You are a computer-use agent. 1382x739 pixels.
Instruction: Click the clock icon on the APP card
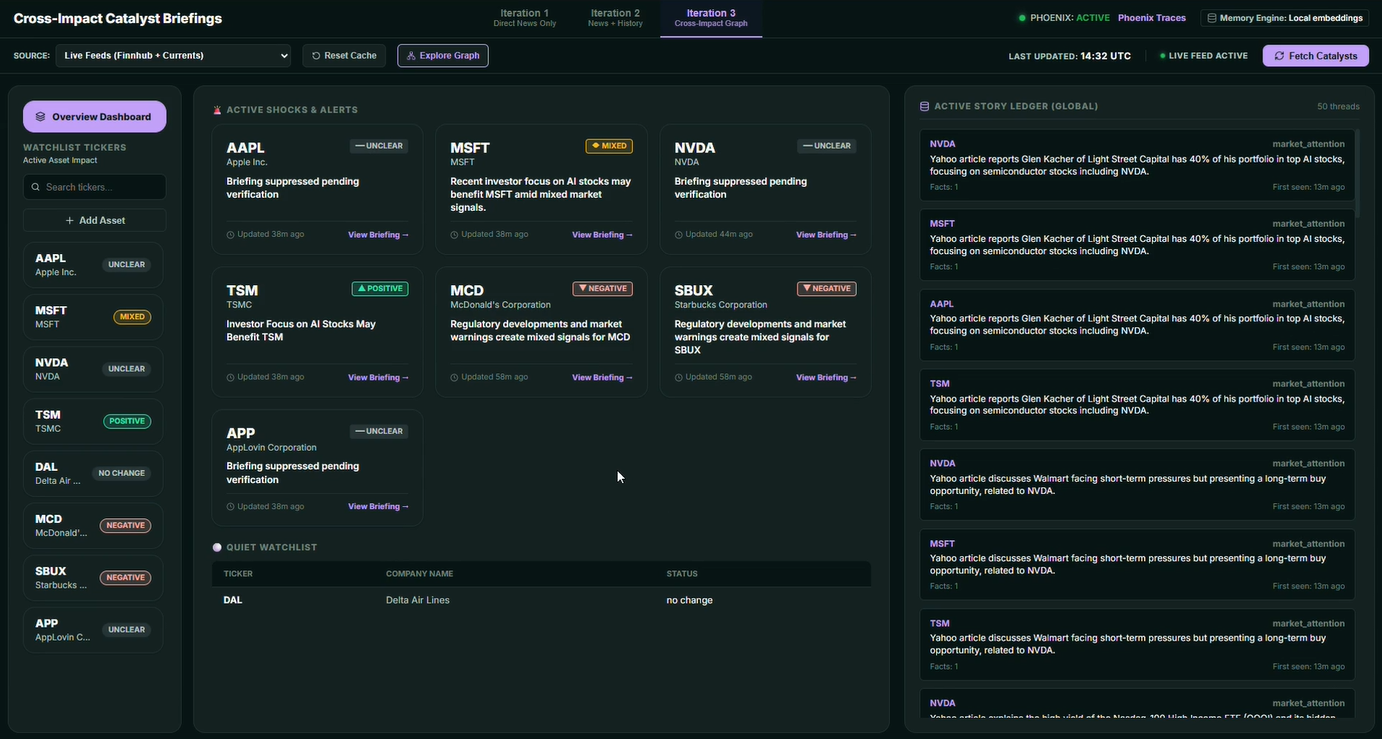tap(231, 507)
